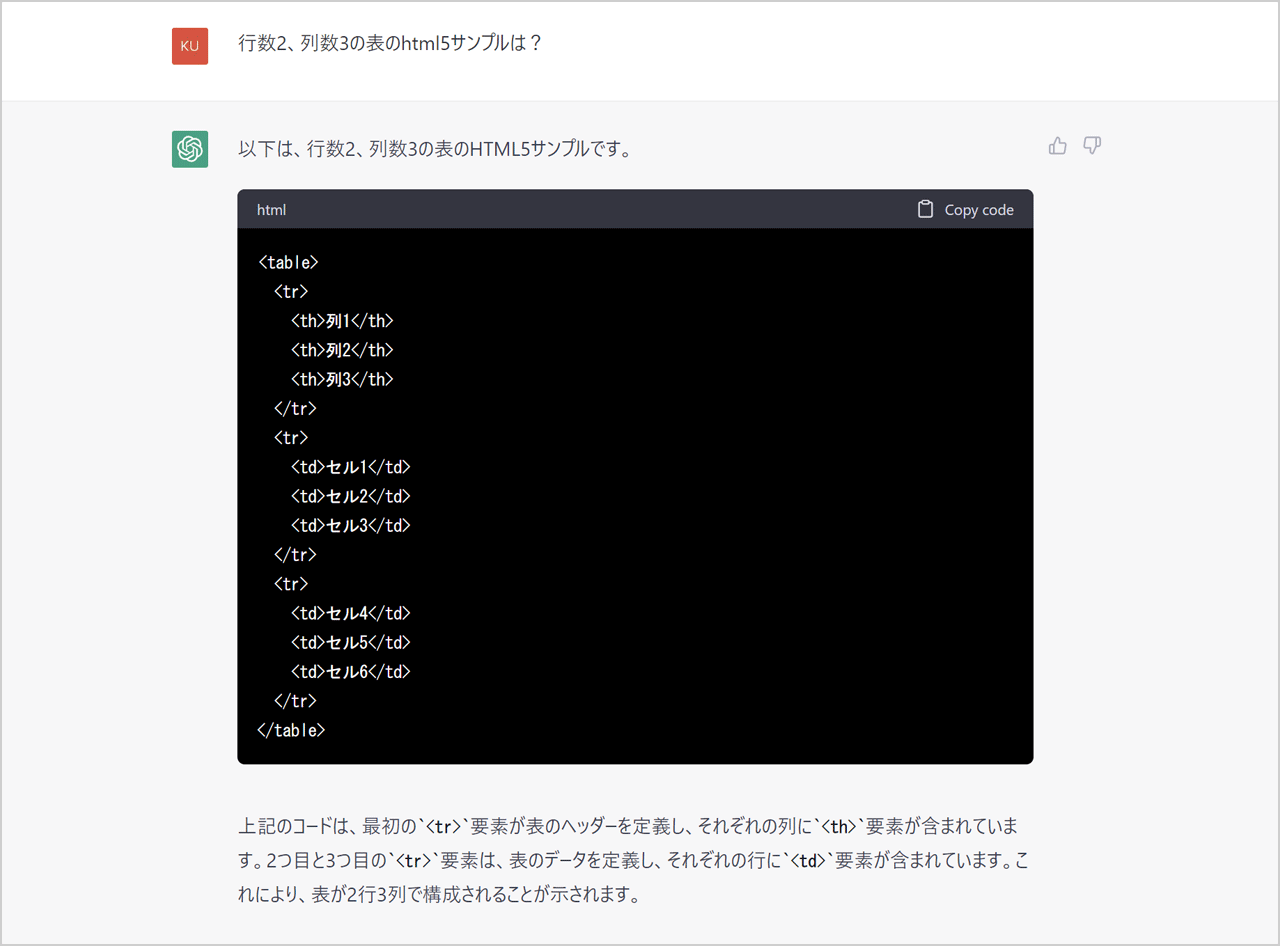Click the thumbs down icon
This screenshot has width=1280, height=946.
coord(1092,146)
